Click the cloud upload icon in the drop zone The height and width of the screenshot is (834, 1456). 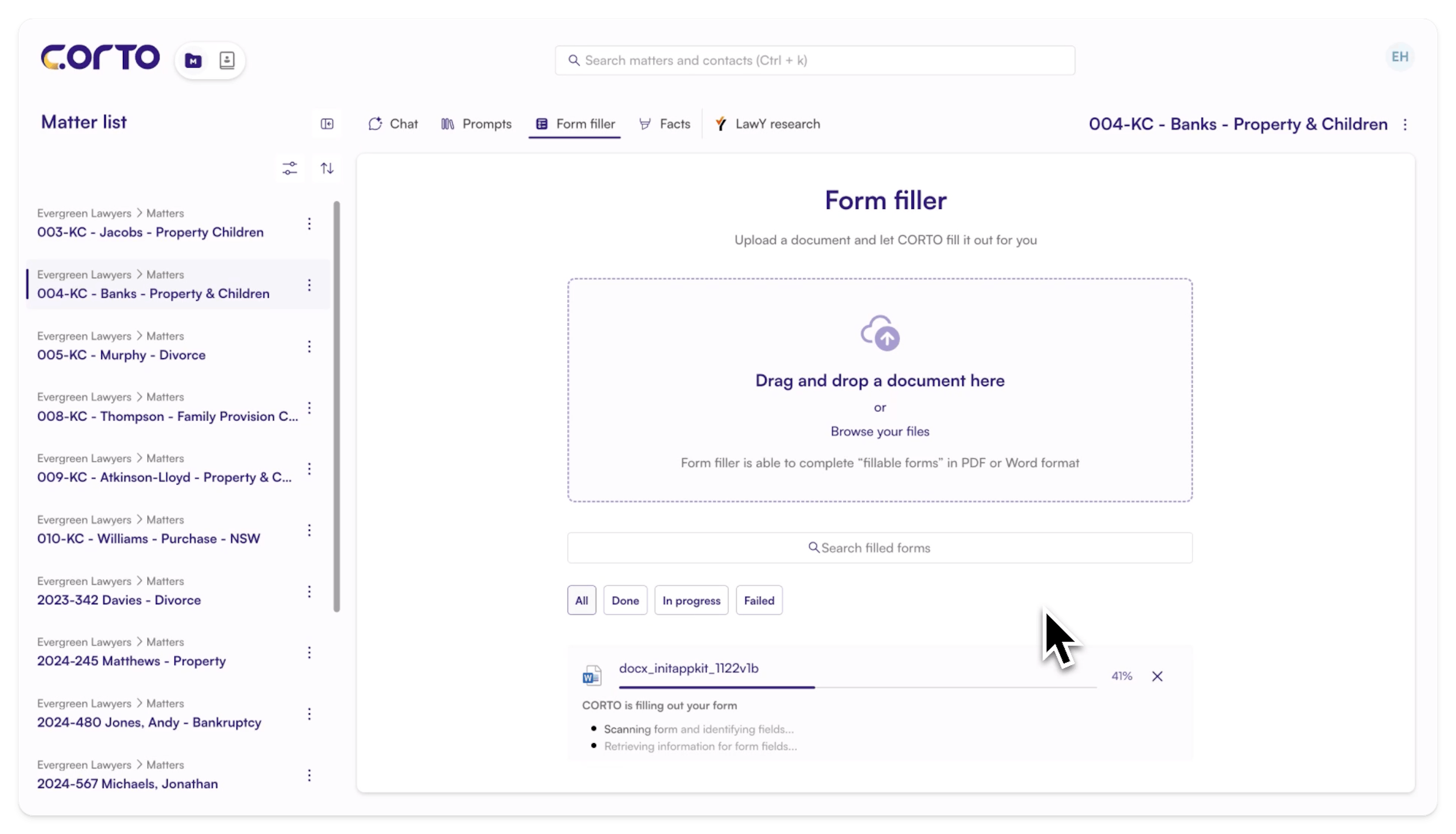point(880,332)
